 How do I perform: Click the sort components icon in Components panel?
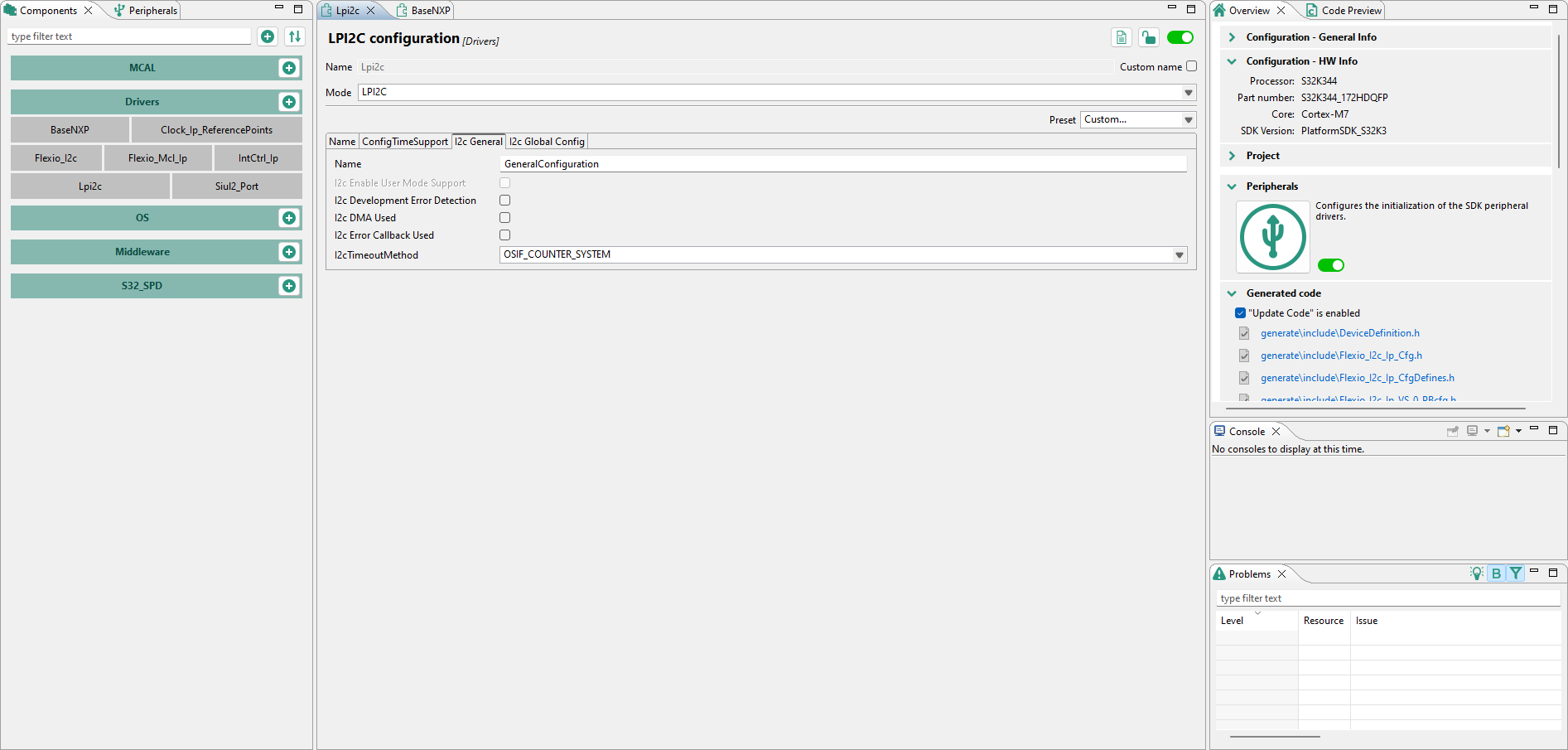click(x=294, y=36)
